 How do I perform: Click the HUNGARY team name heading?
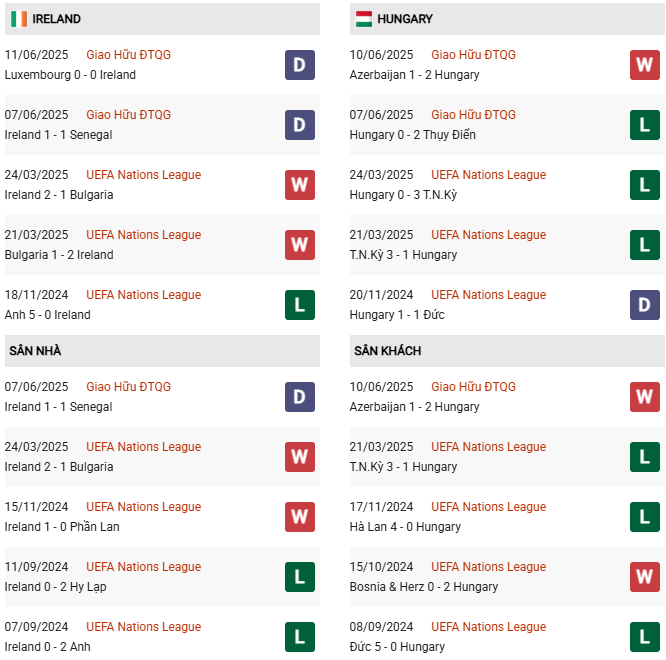tap(406, 19)
